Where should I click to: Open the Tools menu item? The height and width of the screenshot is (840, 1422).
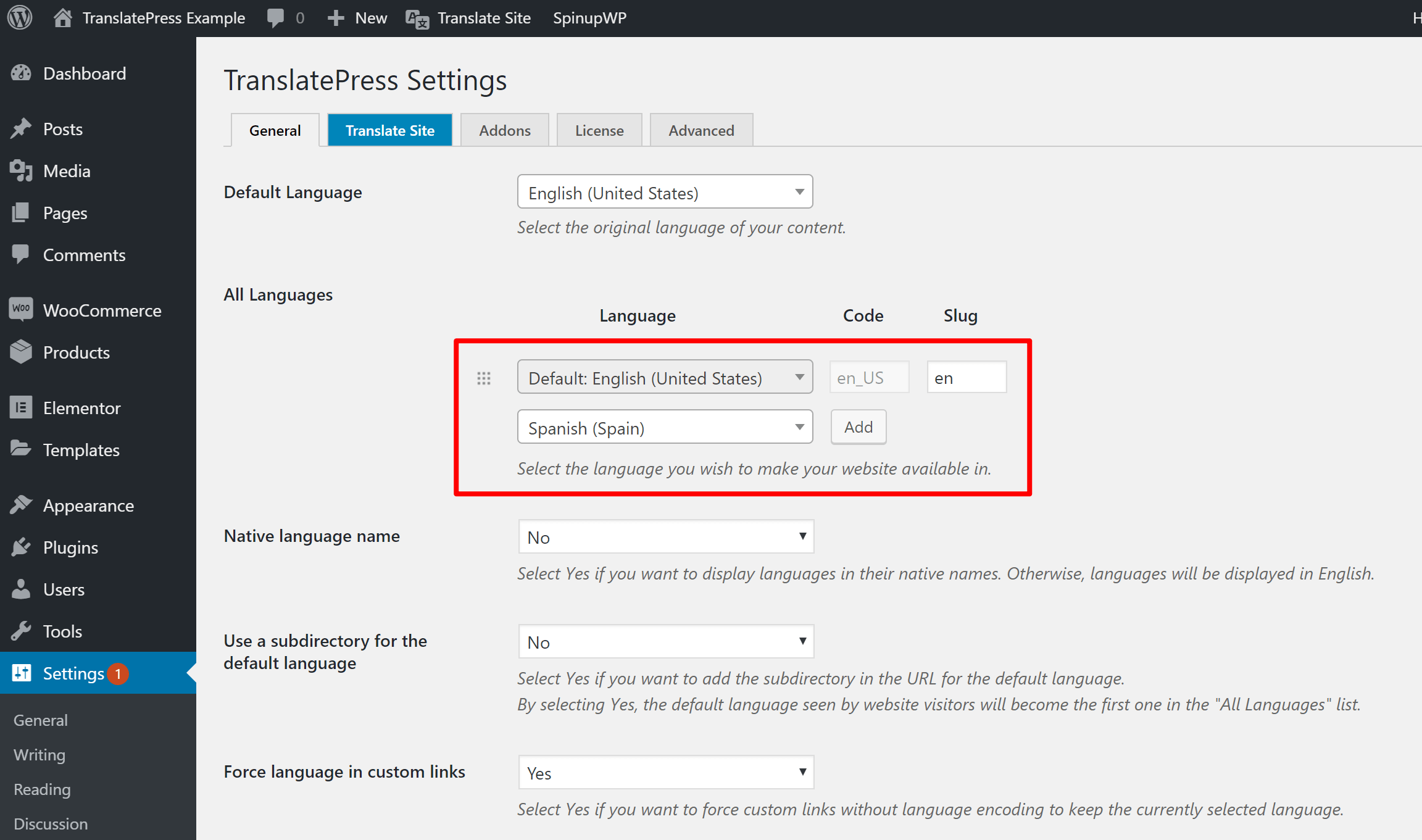click(98, 631)
